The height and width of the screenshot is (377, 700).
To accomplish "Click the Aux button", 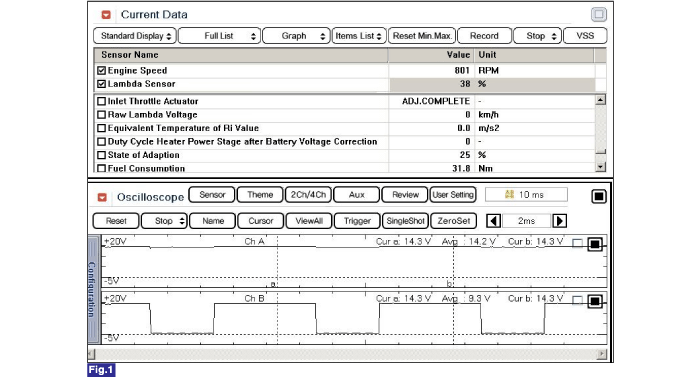I will click(x=356, y=195).
